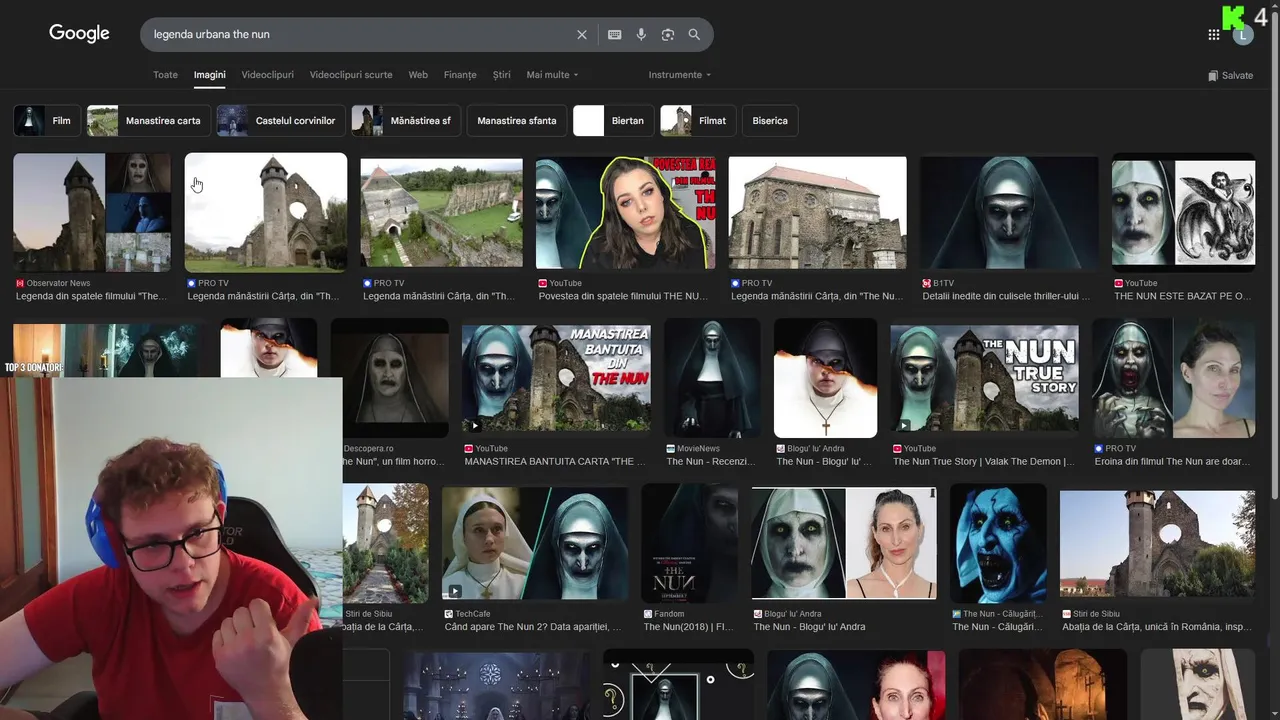Open the Observator News collage thumbnail
This screenshot has width=1280, height=720.
92,212
